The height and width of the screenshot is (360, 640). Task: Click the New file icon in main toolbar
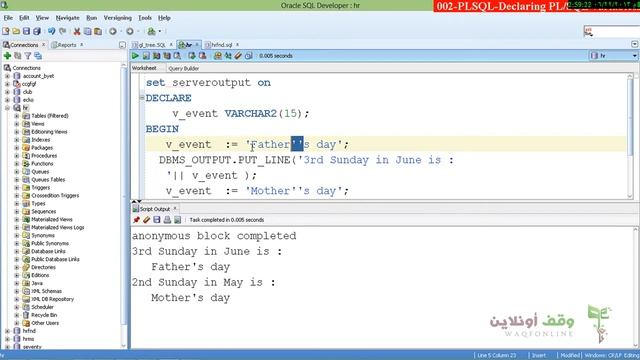pos(6,31)
